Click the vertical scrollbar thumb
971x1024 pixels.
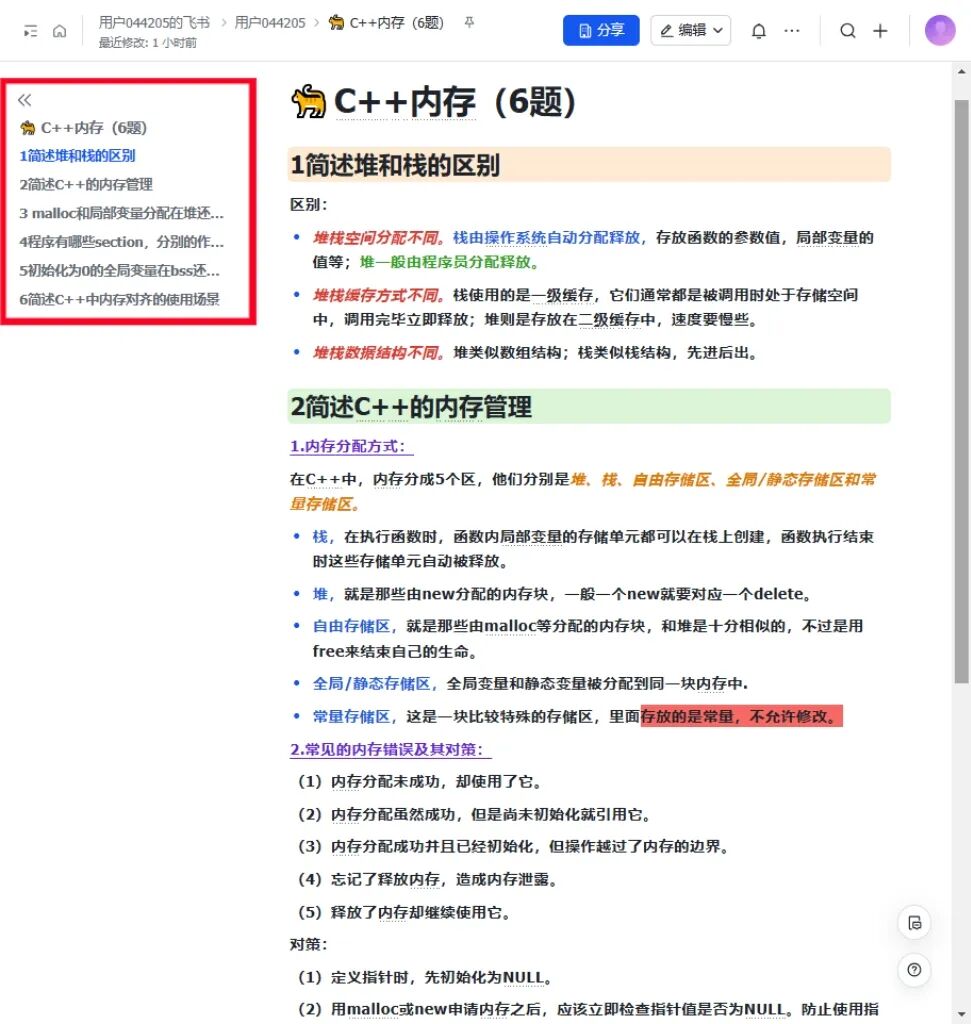(x=961, y=391)
